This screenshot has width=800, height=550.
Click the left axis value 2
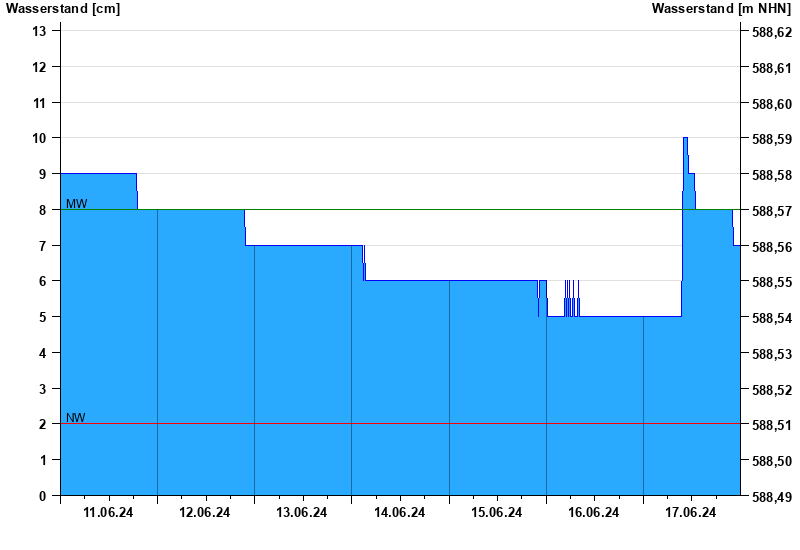[42, 424]
